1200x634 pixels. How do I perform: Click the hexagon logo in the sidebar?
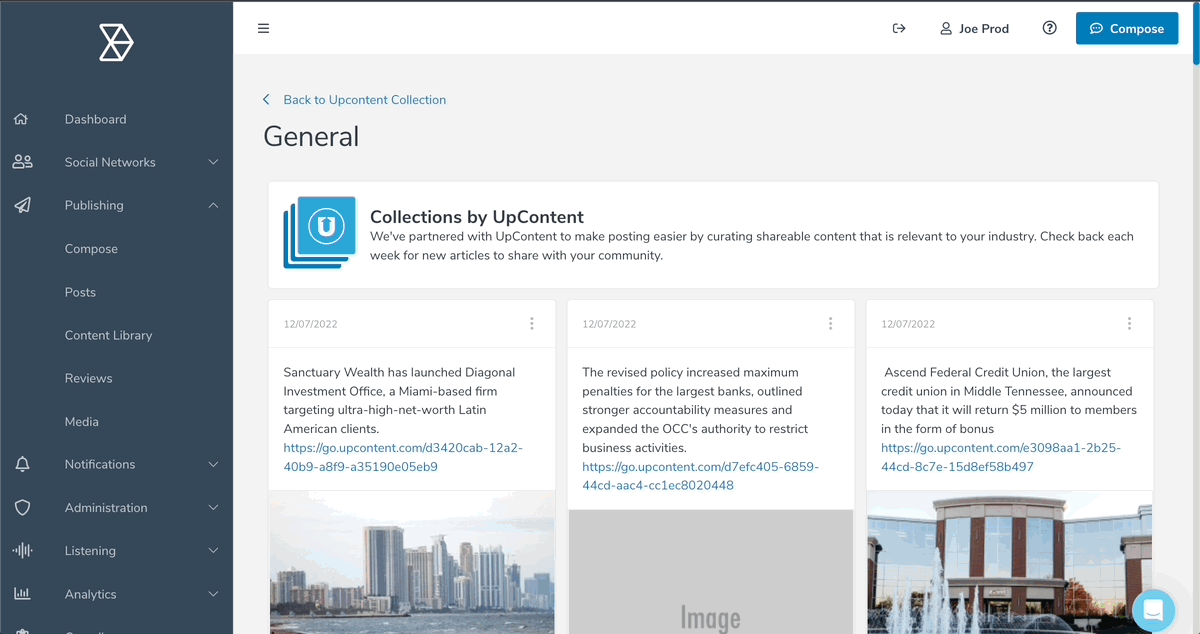(x=116, y=42)
